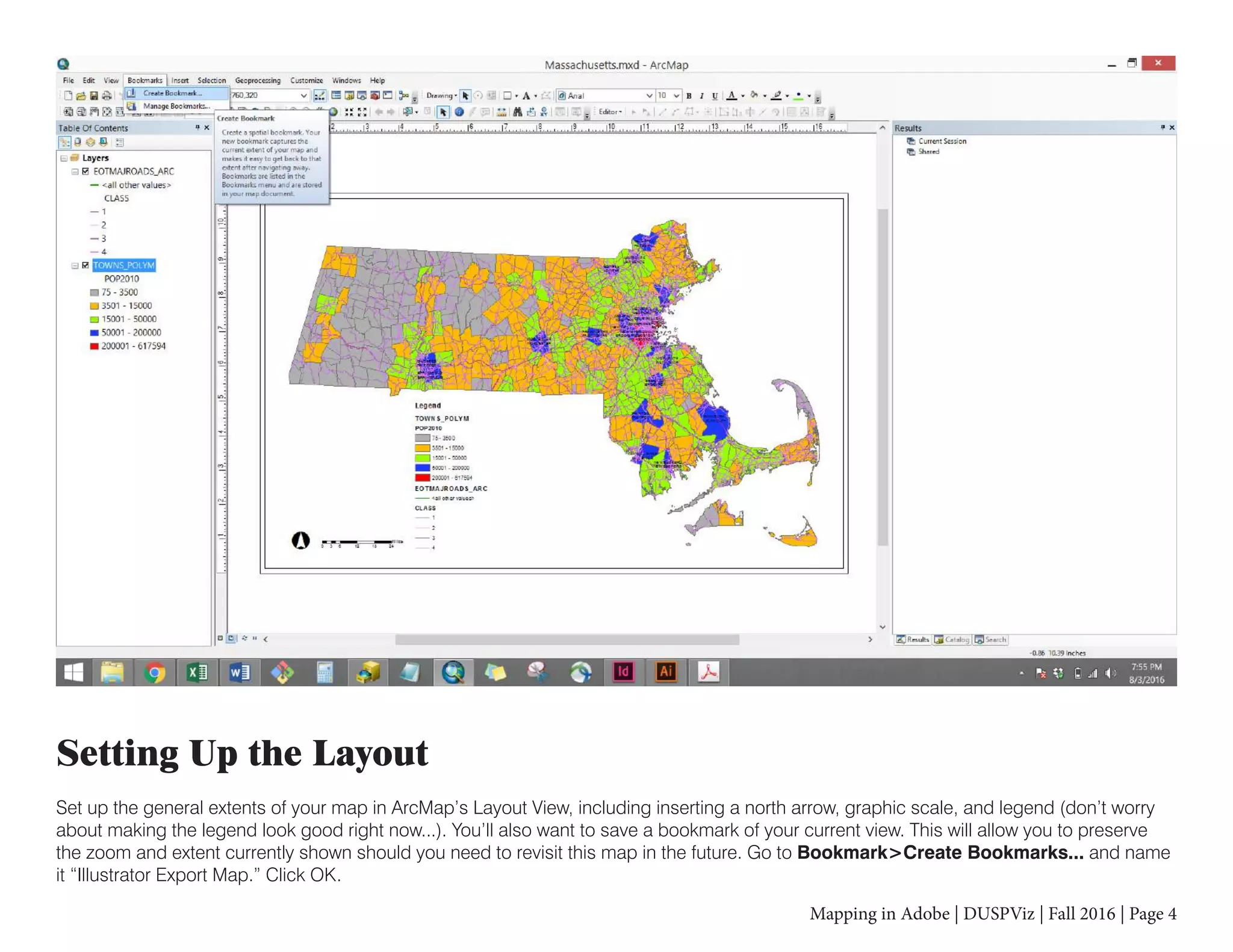
Task: Open the Drawing menu dropdown
Action: point(441,96)
